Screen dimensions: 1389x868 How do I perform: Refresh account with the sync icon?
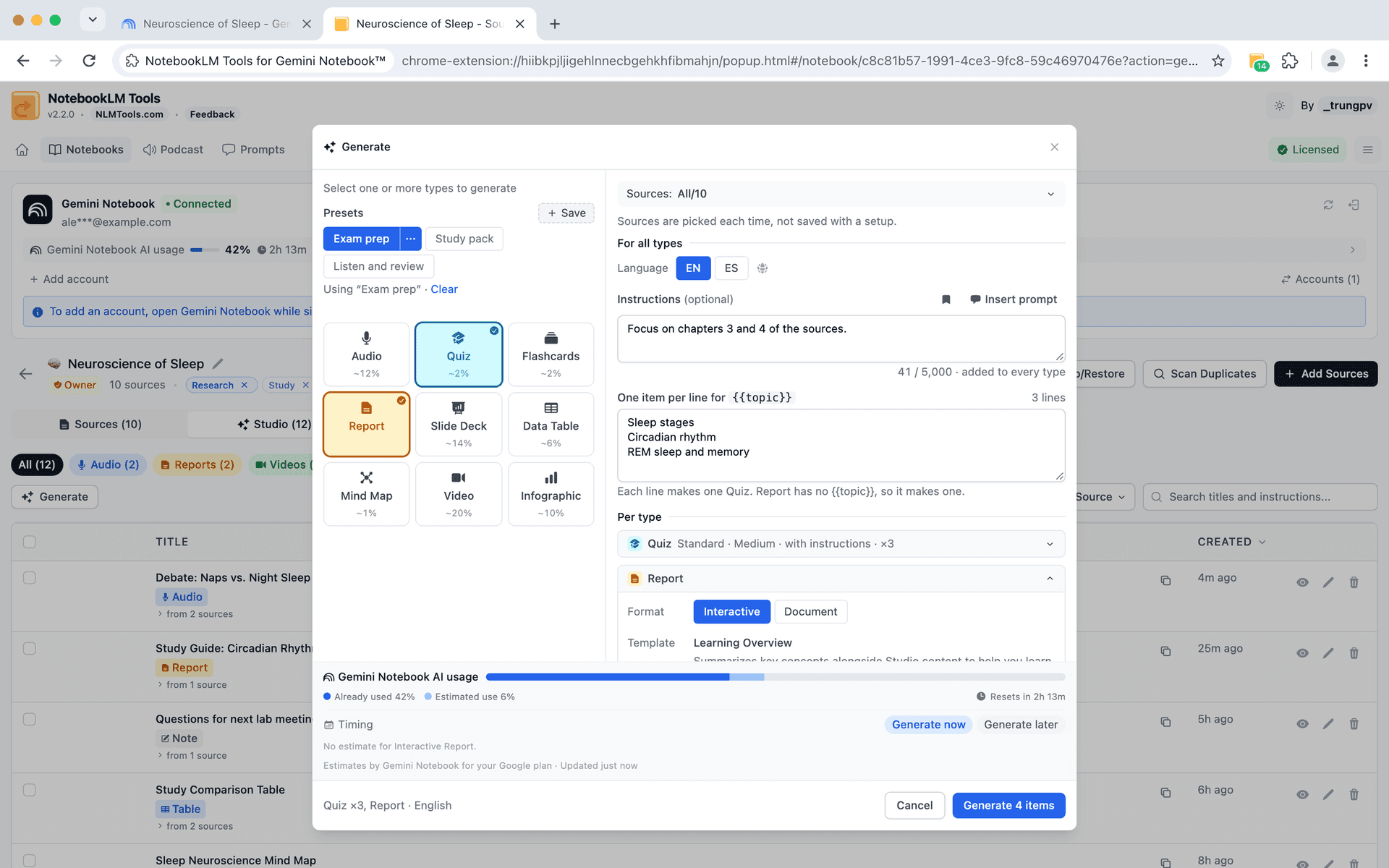1328,205
